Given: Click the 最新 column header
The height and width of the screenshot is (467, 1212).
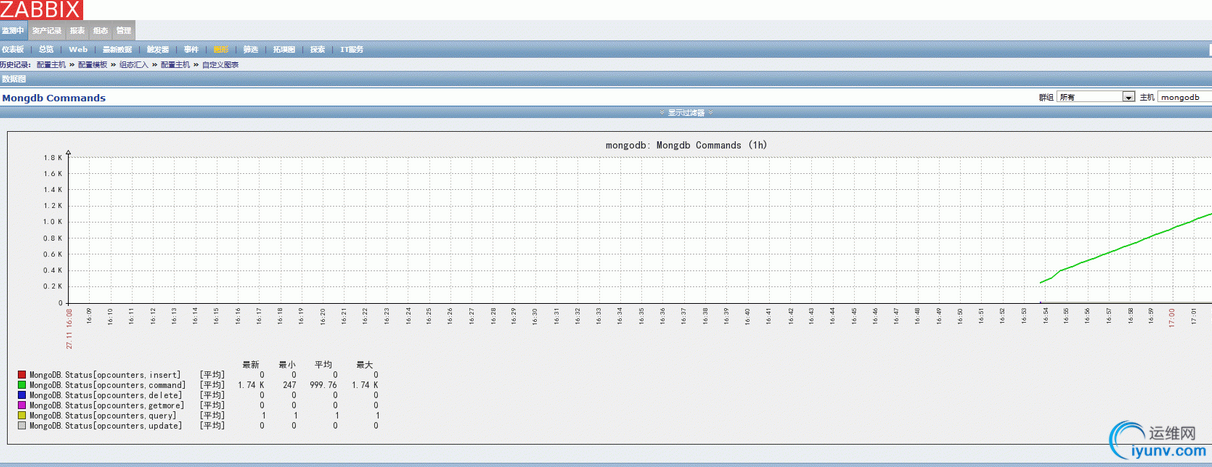Looking at the screenshot, I should (x=251, y=364).
